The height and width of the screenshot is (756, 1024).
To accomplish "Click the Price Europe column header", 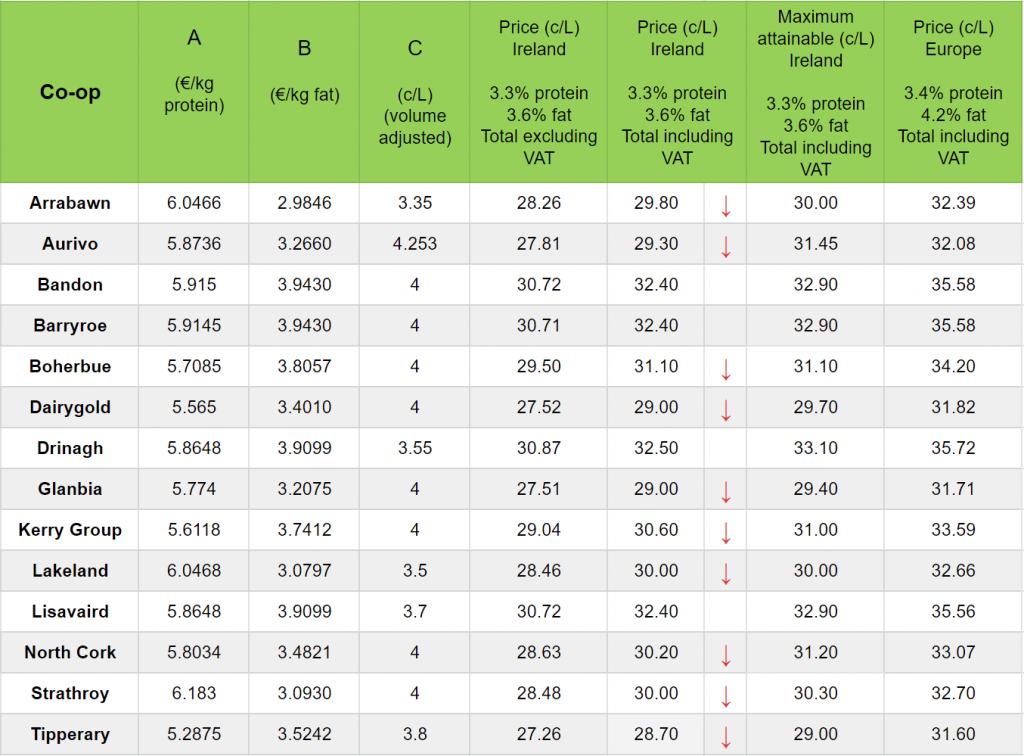I will pyautogui.click(x=953, y=92).
